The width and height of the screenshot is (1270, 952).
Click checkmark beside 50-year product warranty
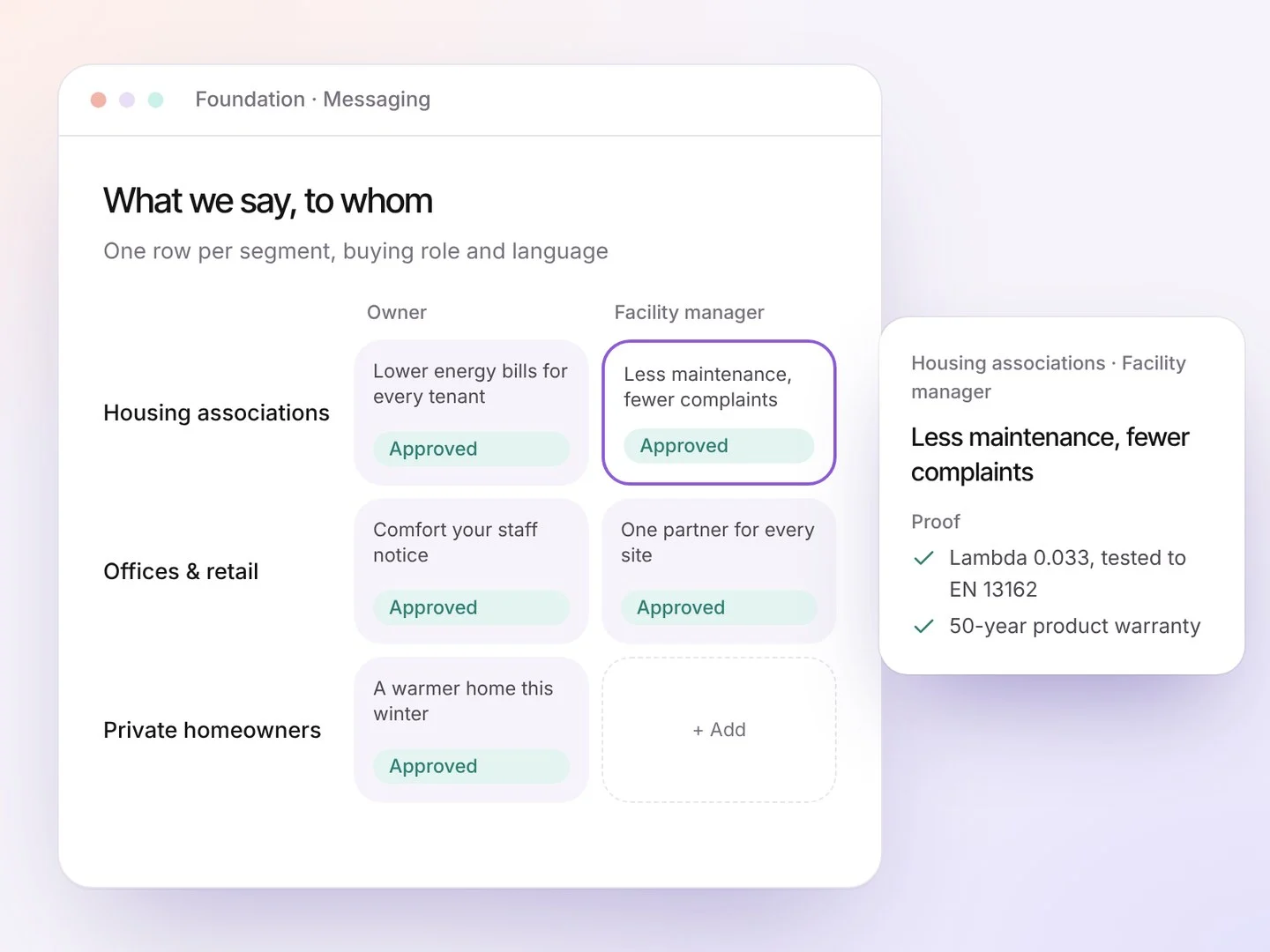pyautogui.click(x=923, y=626)
